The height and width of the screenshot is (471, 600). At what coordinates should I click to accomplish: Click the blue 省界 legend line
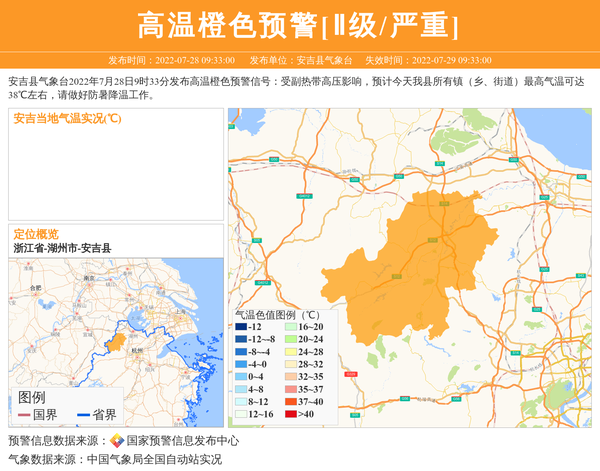tap(83, 414)
